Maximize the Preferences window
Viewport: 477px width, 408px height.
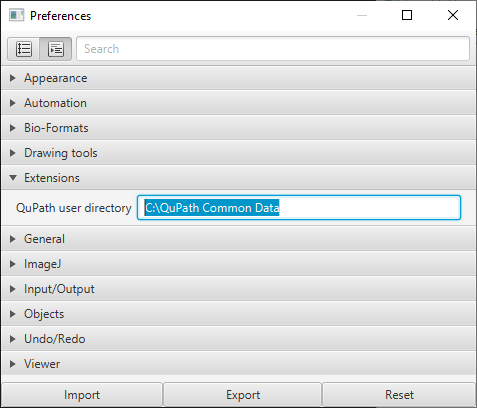click(407, 15)
